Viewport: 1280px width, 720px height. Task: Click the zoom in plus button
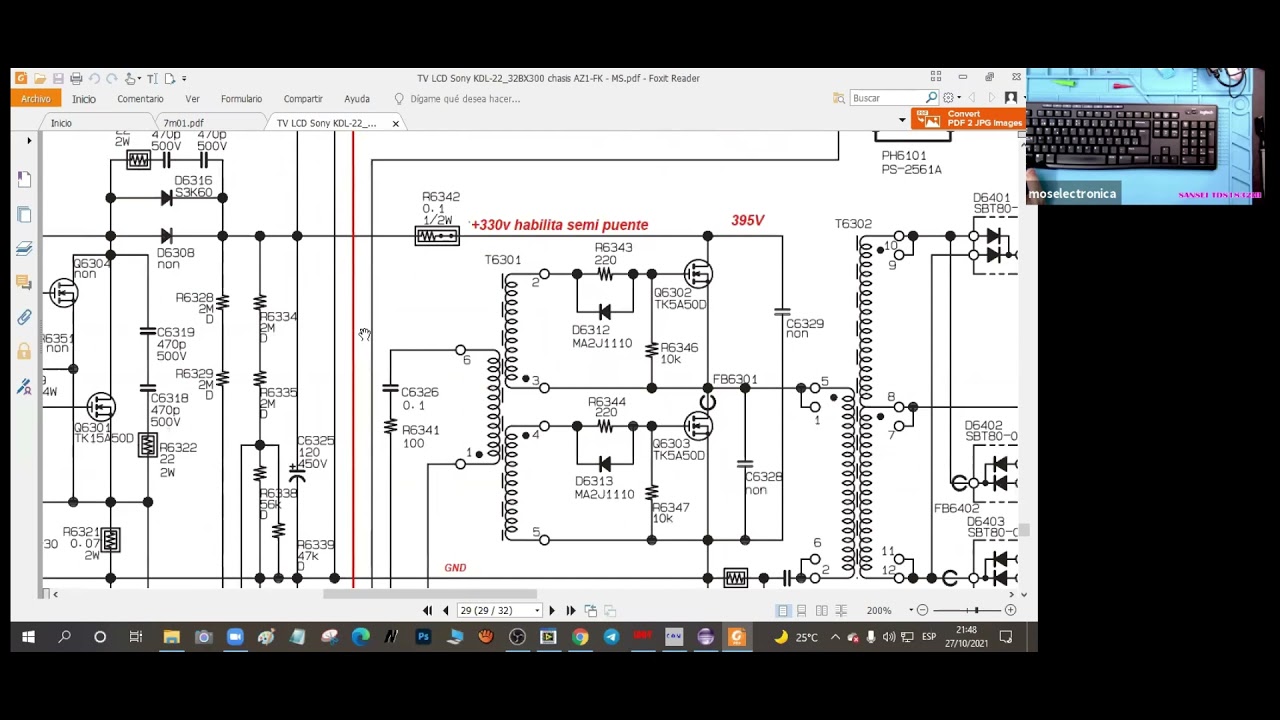pyautogui.click(x=1010, y=610)
